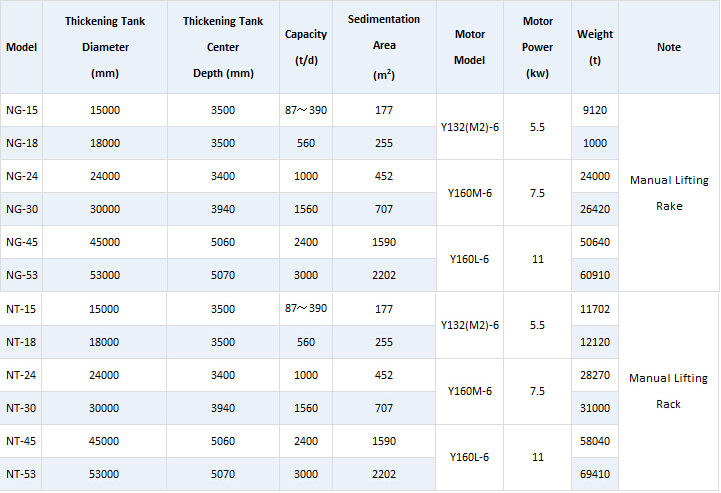Click the Motor Power (kw) header
The width and height of the screenshot is (721, 493).
(x=537, y=47)
